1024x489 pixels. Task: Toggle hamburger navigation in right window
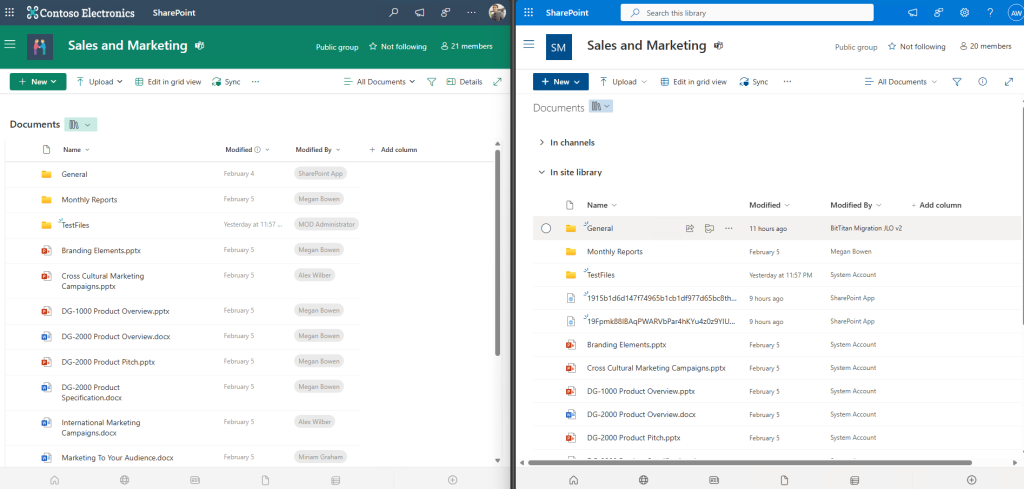coord(529,44)
